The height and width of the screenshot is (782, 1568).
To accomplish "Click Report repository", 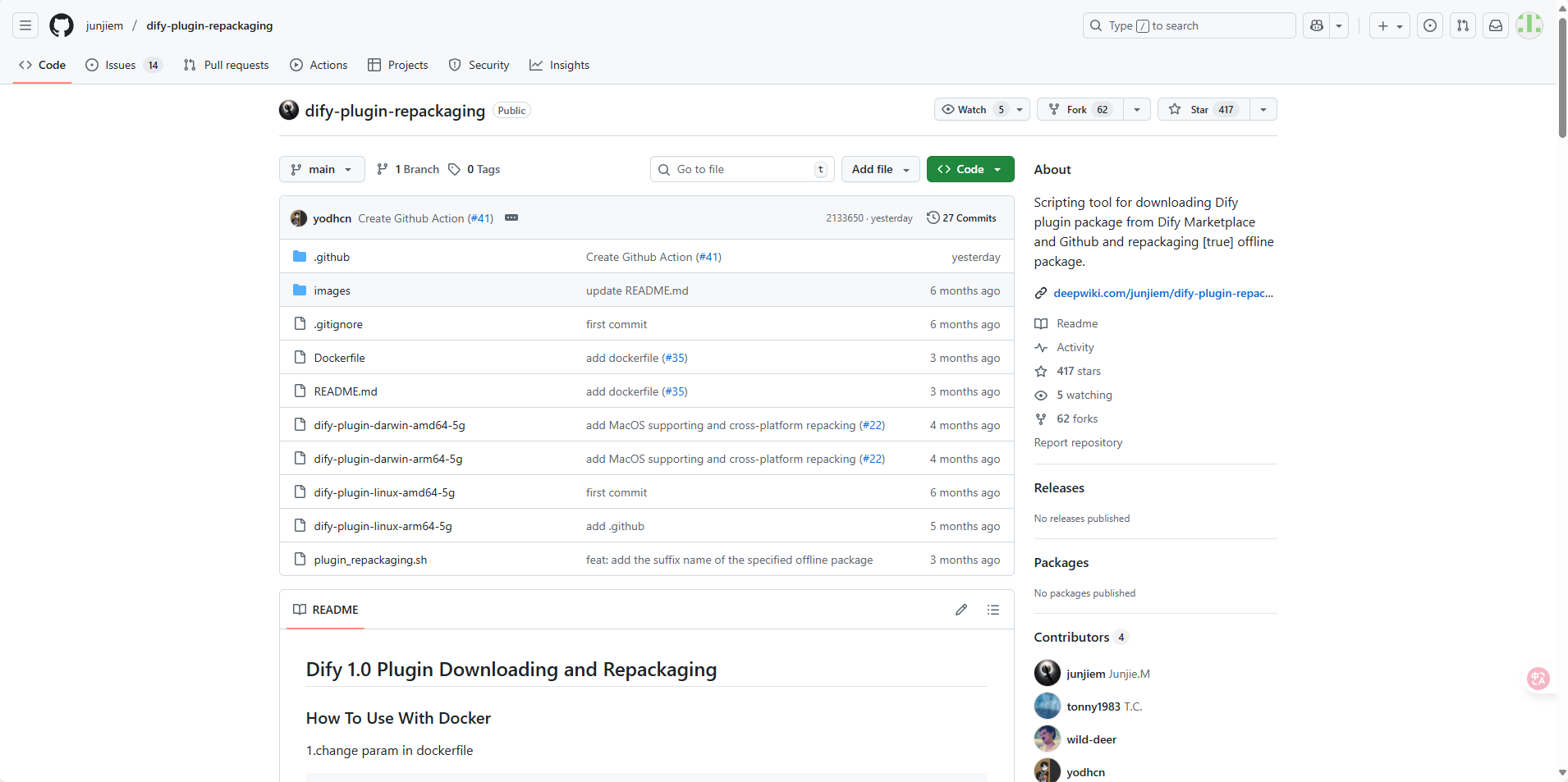I will [x=1078, y=442].
